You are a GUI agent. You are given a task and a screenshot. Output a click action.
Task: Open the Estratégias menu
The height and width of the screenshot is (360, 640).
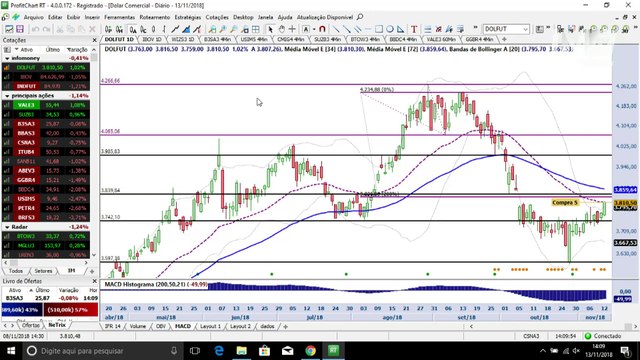[x=188, y=17]
